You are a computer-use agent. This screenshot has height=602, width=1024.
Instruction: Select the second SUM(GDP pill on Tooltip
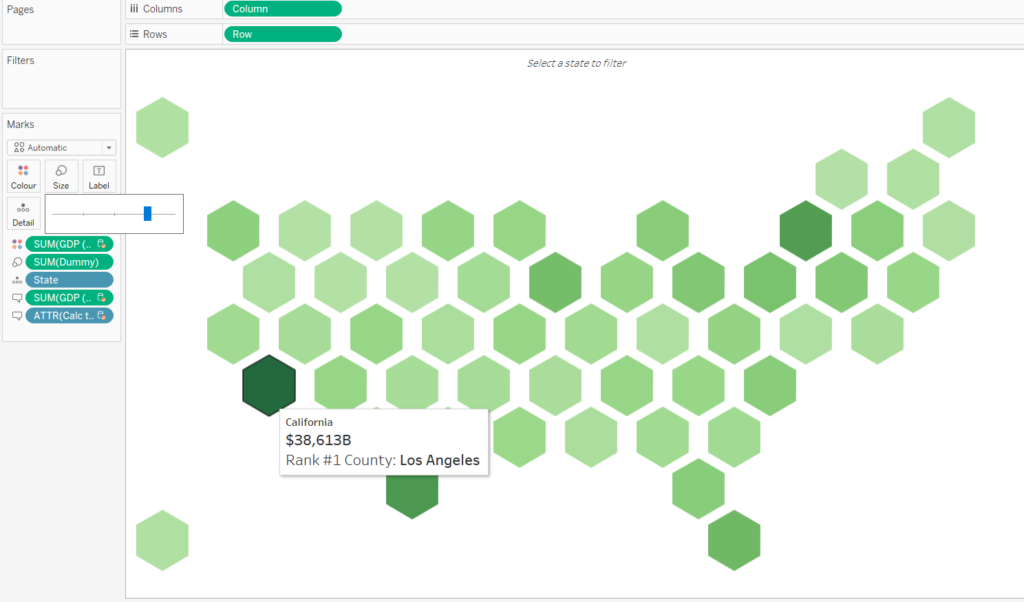click(x=69, y=298)
